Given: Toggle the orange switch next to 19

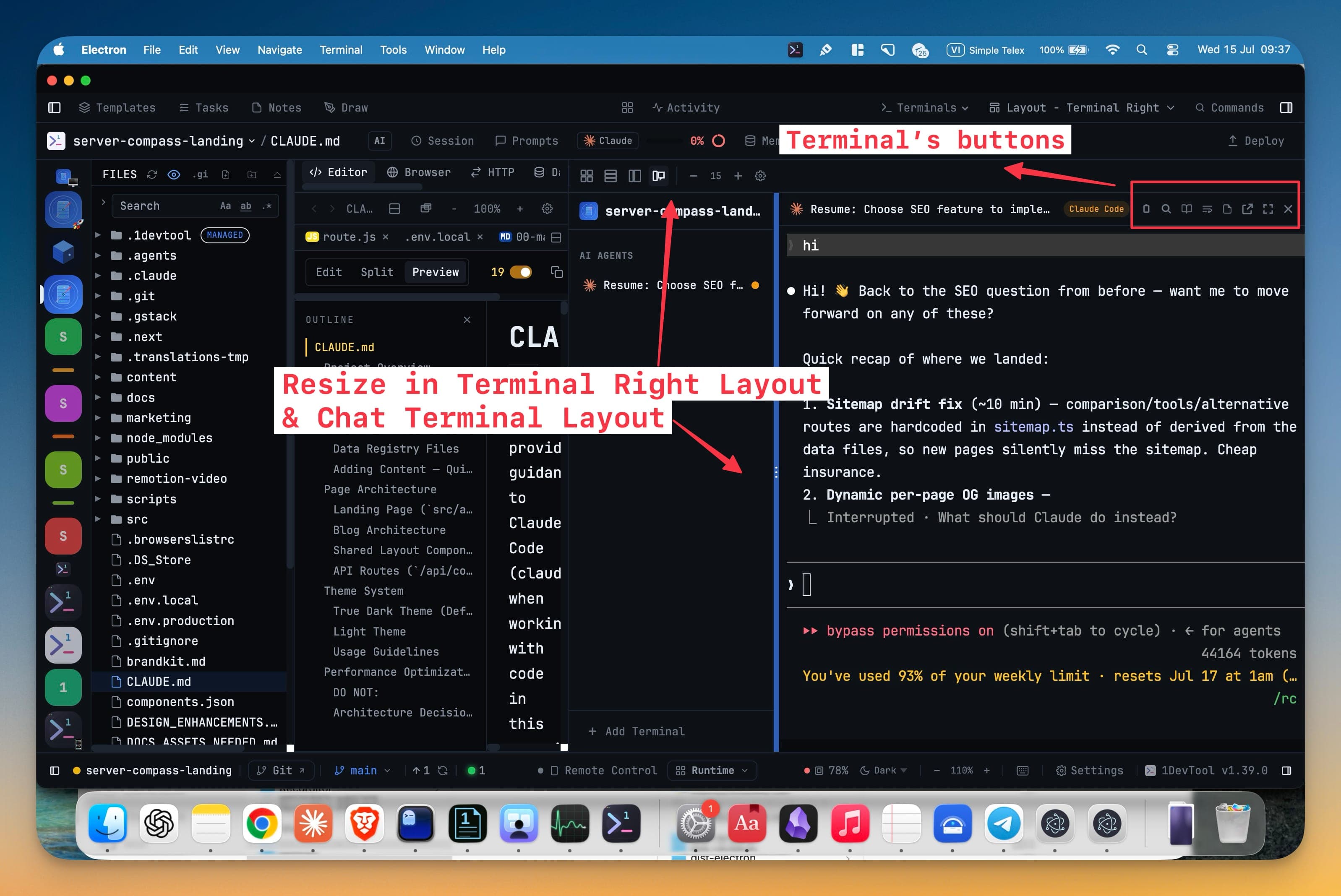Looking at the screenshot, I should 521,272.
